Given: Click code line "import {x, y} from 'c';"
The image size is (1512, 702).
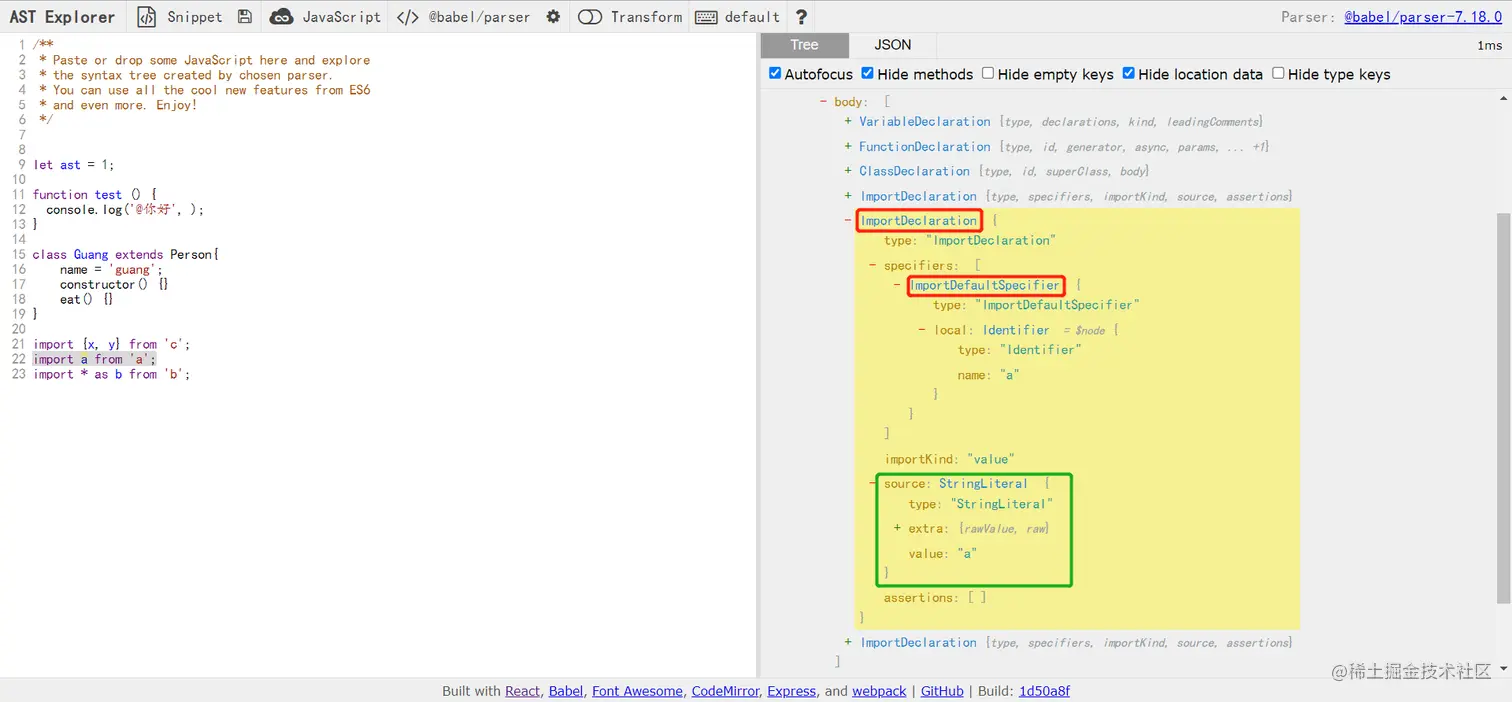Looking at the screenshot, I should [x=112, y=344].
